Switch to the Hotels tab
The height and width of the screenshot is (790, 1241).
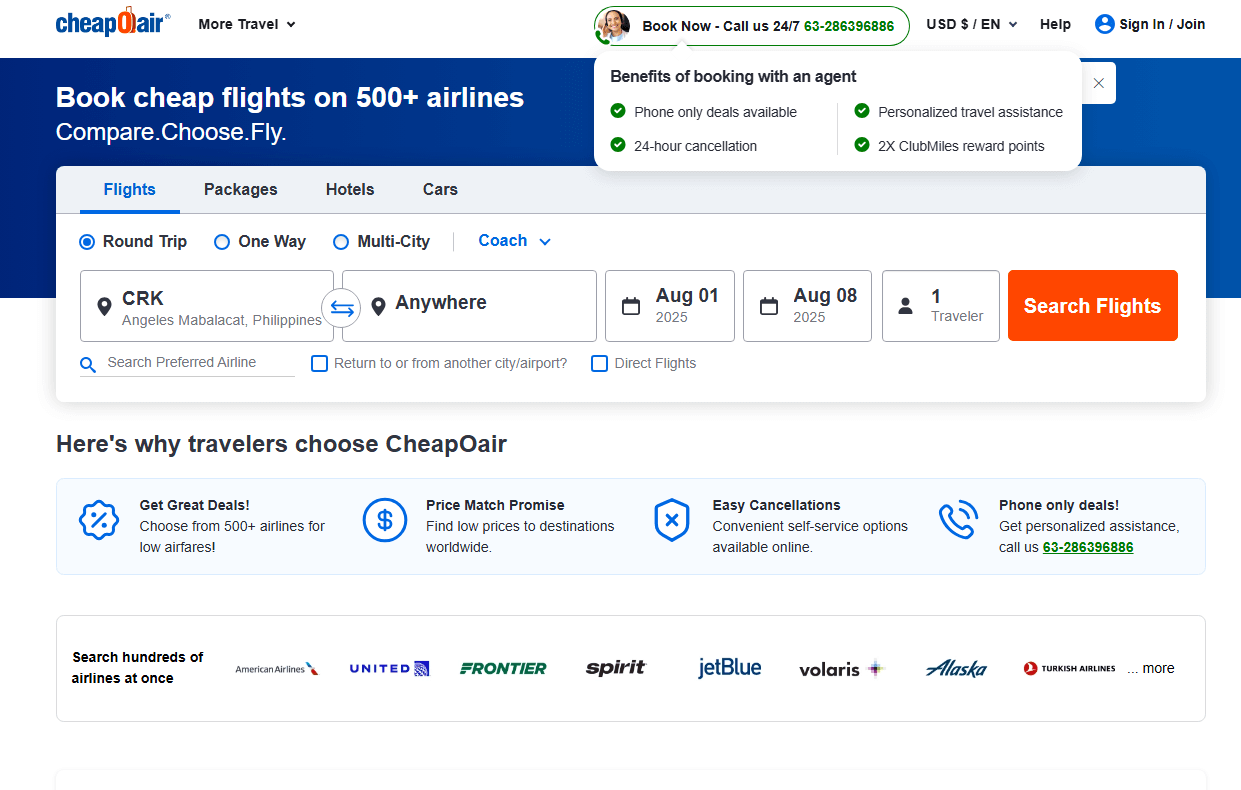[350, 189]
